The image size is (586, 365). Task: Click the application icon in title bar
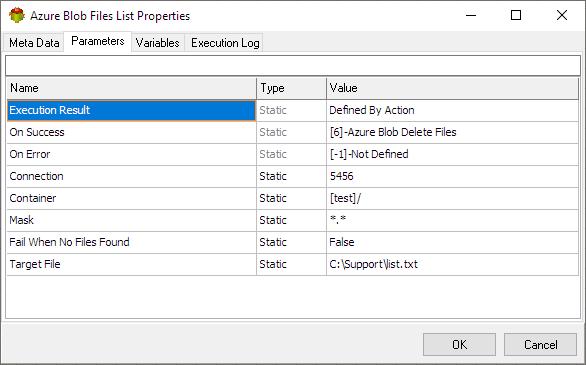pyautogui.click(x=17, y=16)
